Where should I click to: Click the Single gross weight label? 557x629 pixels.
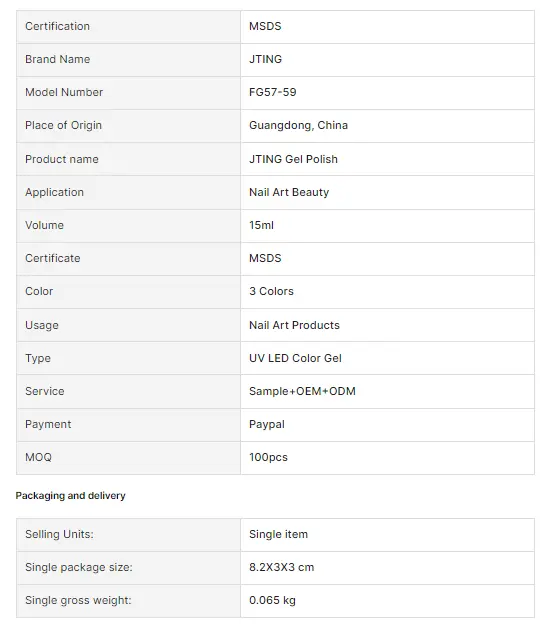(78, 601)
